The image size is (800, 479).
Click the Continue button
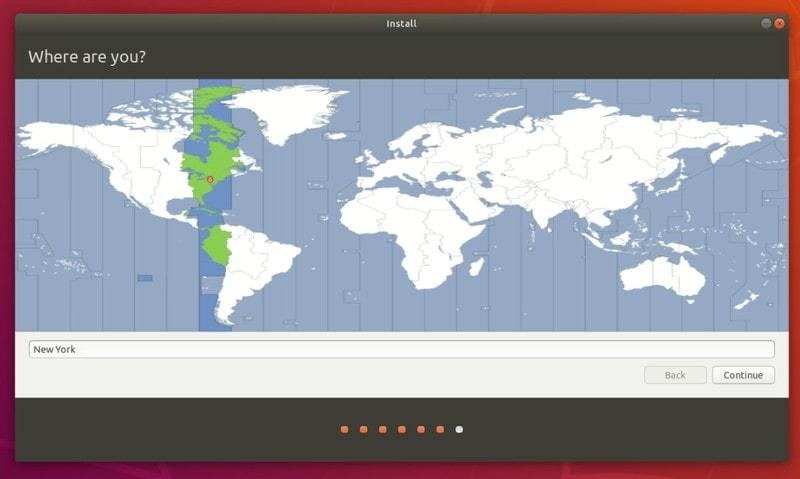click(x=743, y=375)
